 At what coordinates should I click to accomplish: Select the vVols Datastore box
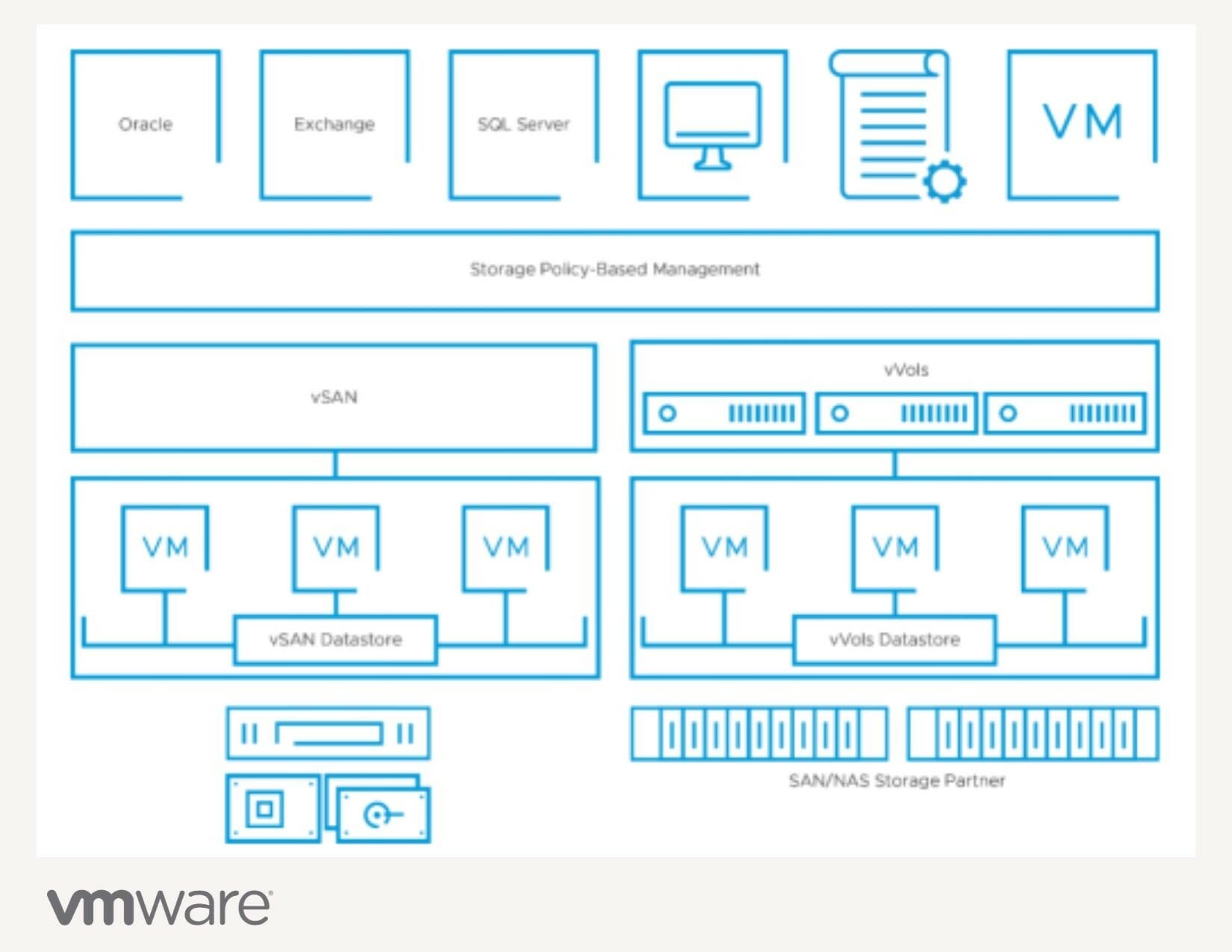(894, 640)
